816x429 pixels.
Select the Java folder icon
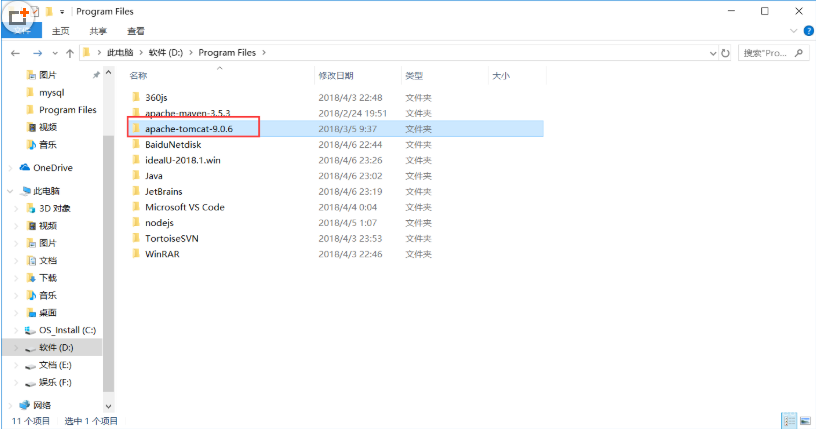coord(136,175)
